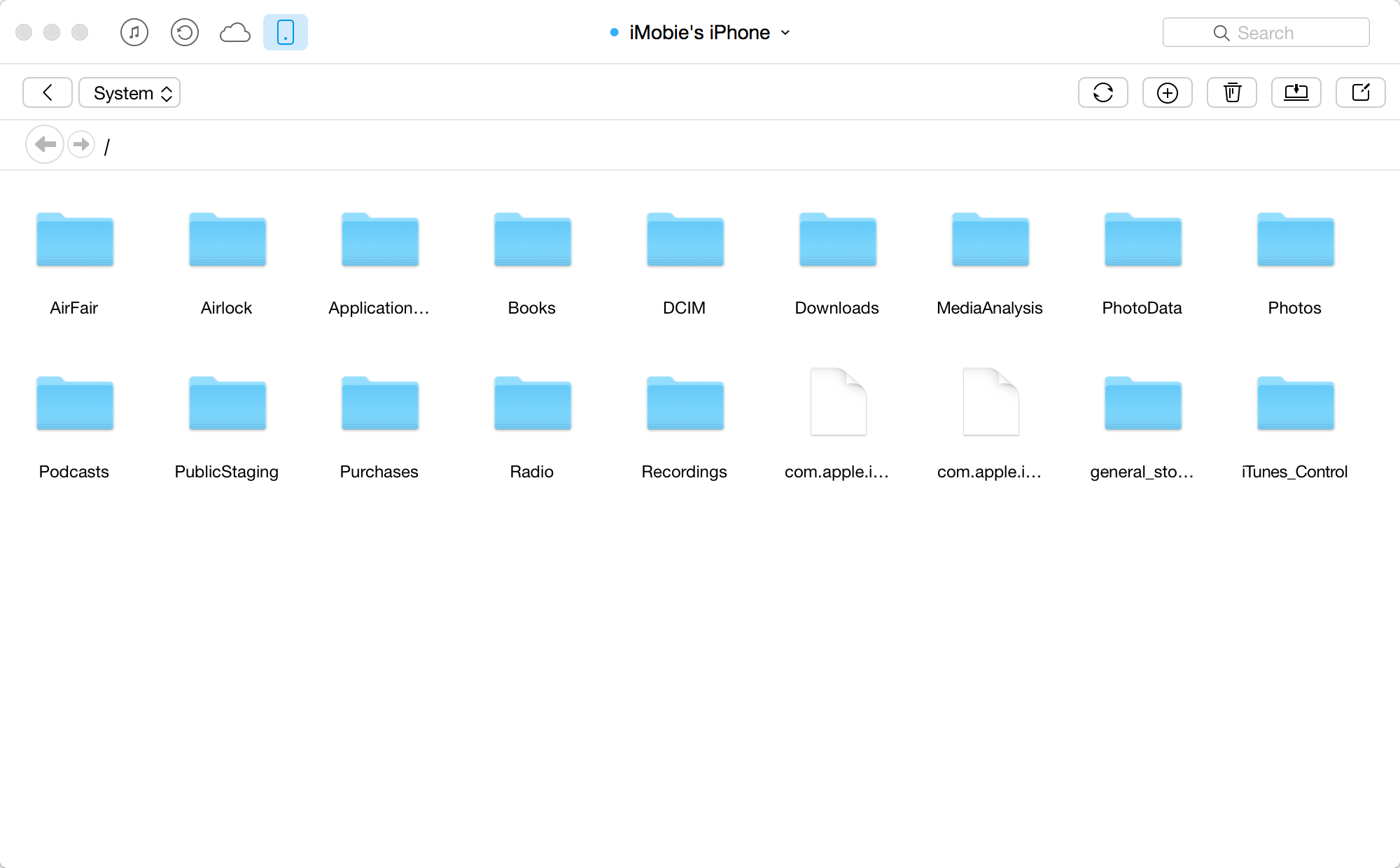Navigate back with the path arrow

tap(45, 144)
